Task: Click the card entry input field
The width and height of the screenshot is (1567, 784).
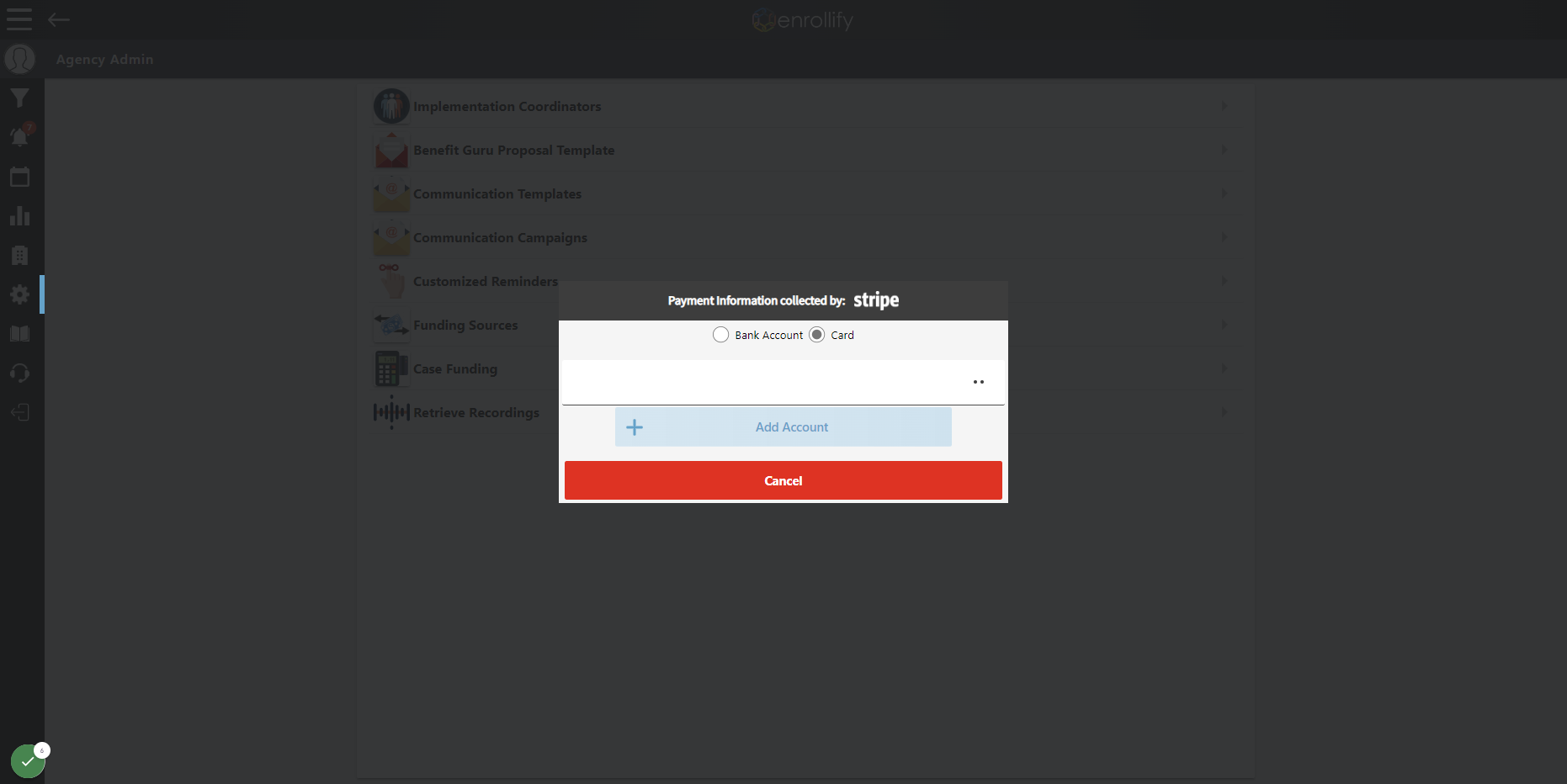Action: tap(783, 383)
